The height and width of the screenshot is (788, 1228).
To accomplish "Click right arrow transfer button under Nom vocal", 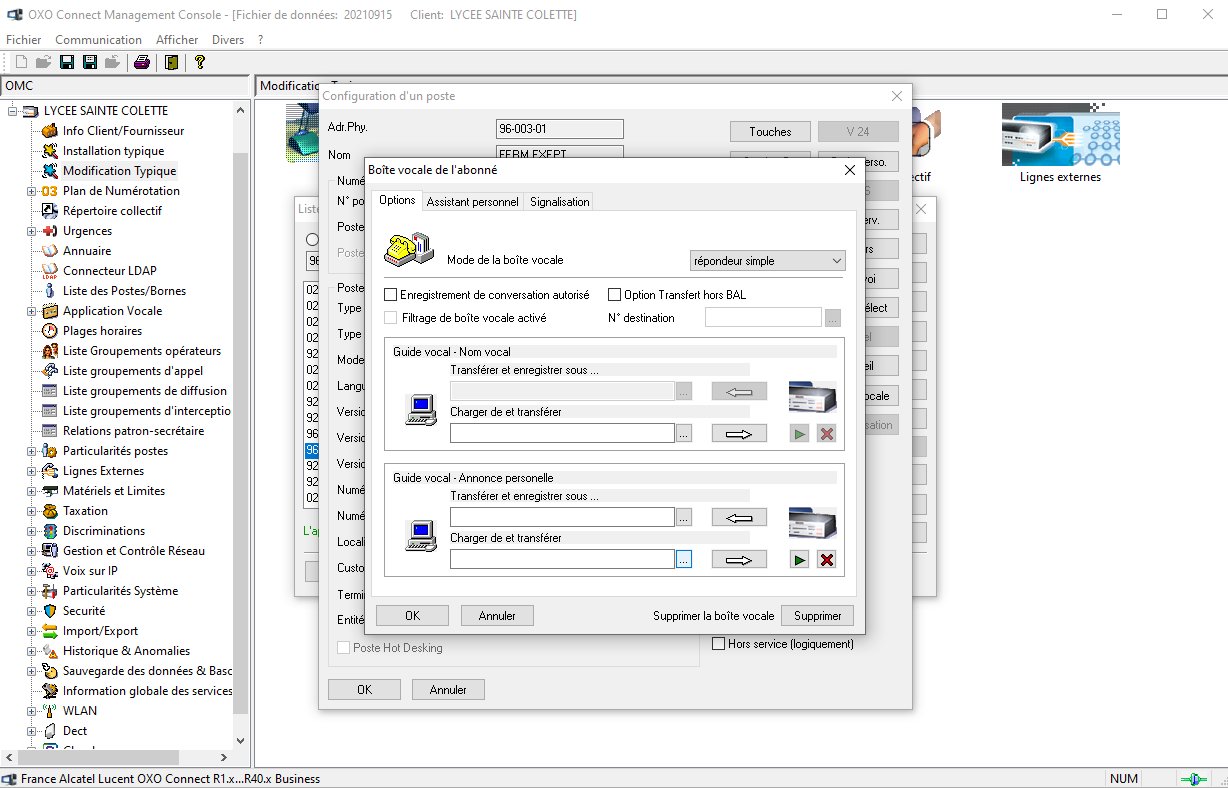I will pyautogui.click(x=738, y=434).
